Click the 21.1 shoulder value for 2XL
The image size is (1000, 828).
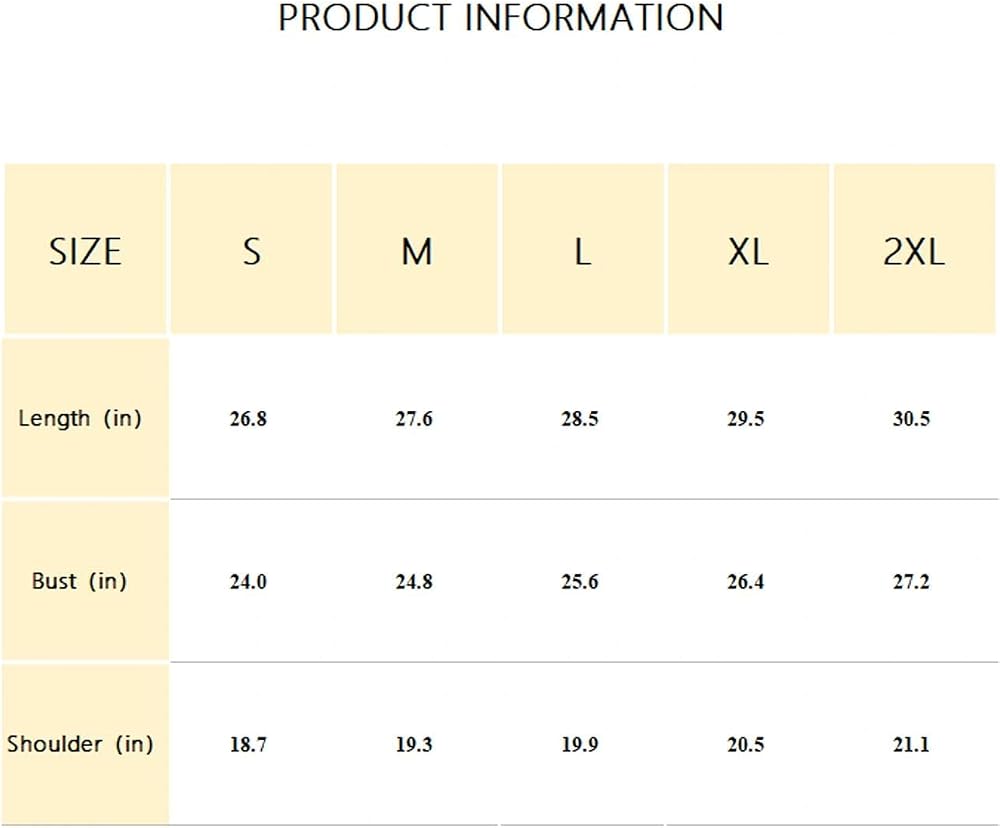coord(911,744)
